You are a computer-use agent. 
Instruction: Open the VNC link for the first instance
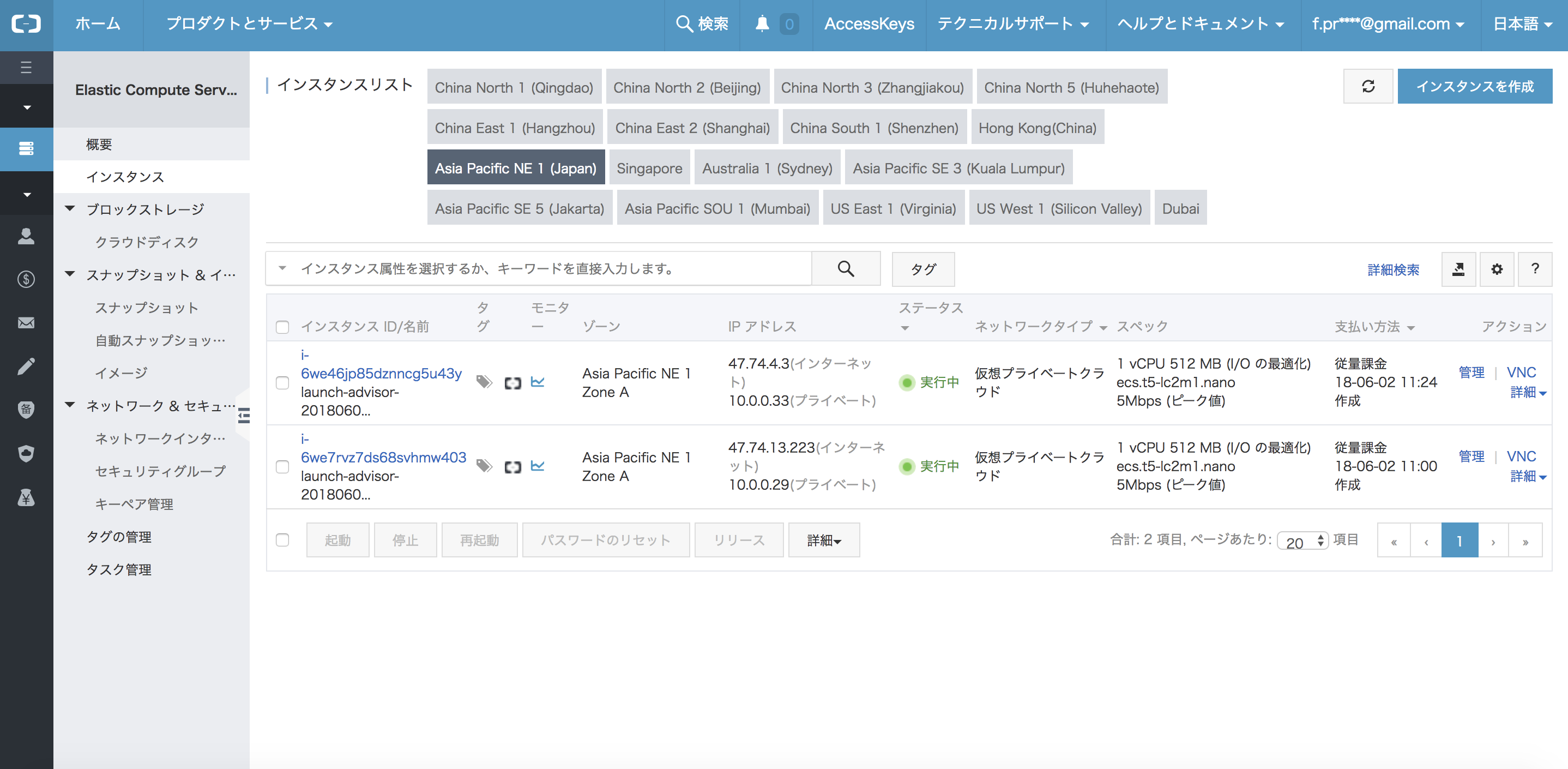1521,372
